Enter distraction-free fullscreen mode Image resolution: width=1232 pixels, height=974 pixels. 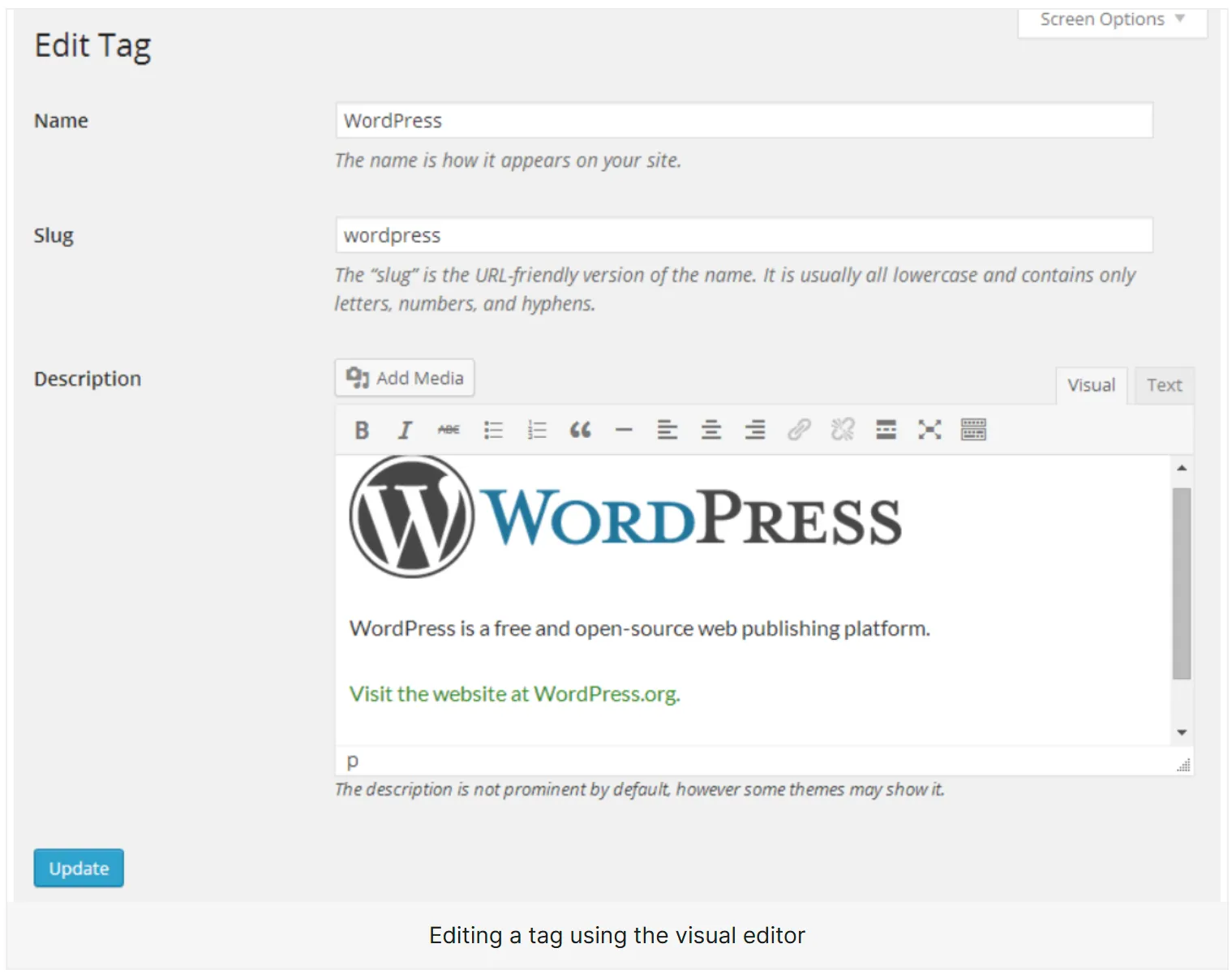[x=929, y=430]
